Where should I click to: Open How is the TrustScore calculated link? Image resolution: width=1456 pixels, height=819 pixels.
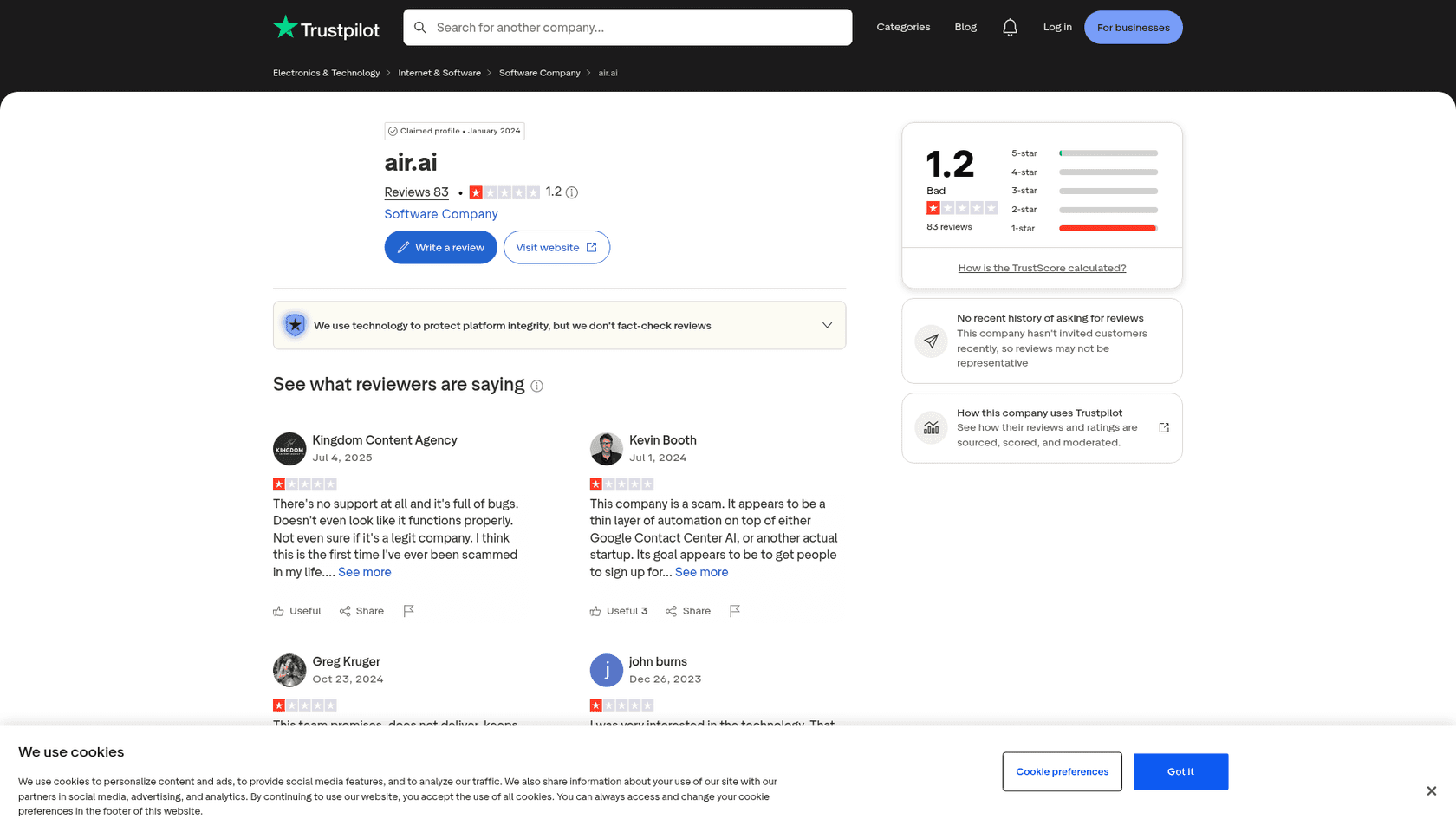point(1042,269)
